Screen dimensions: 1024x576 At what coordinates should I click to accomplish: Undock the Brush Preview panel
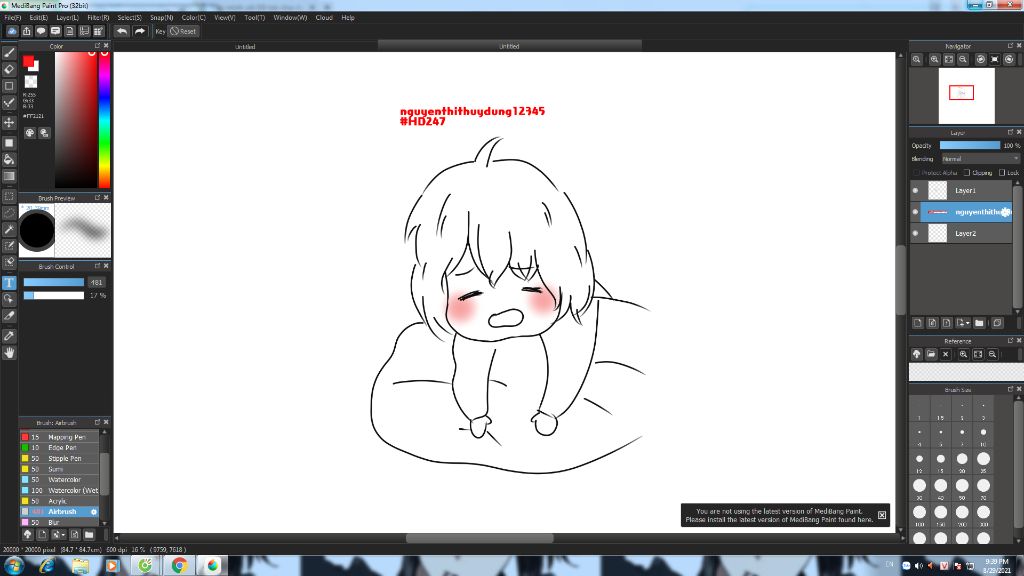click(97, 197)
